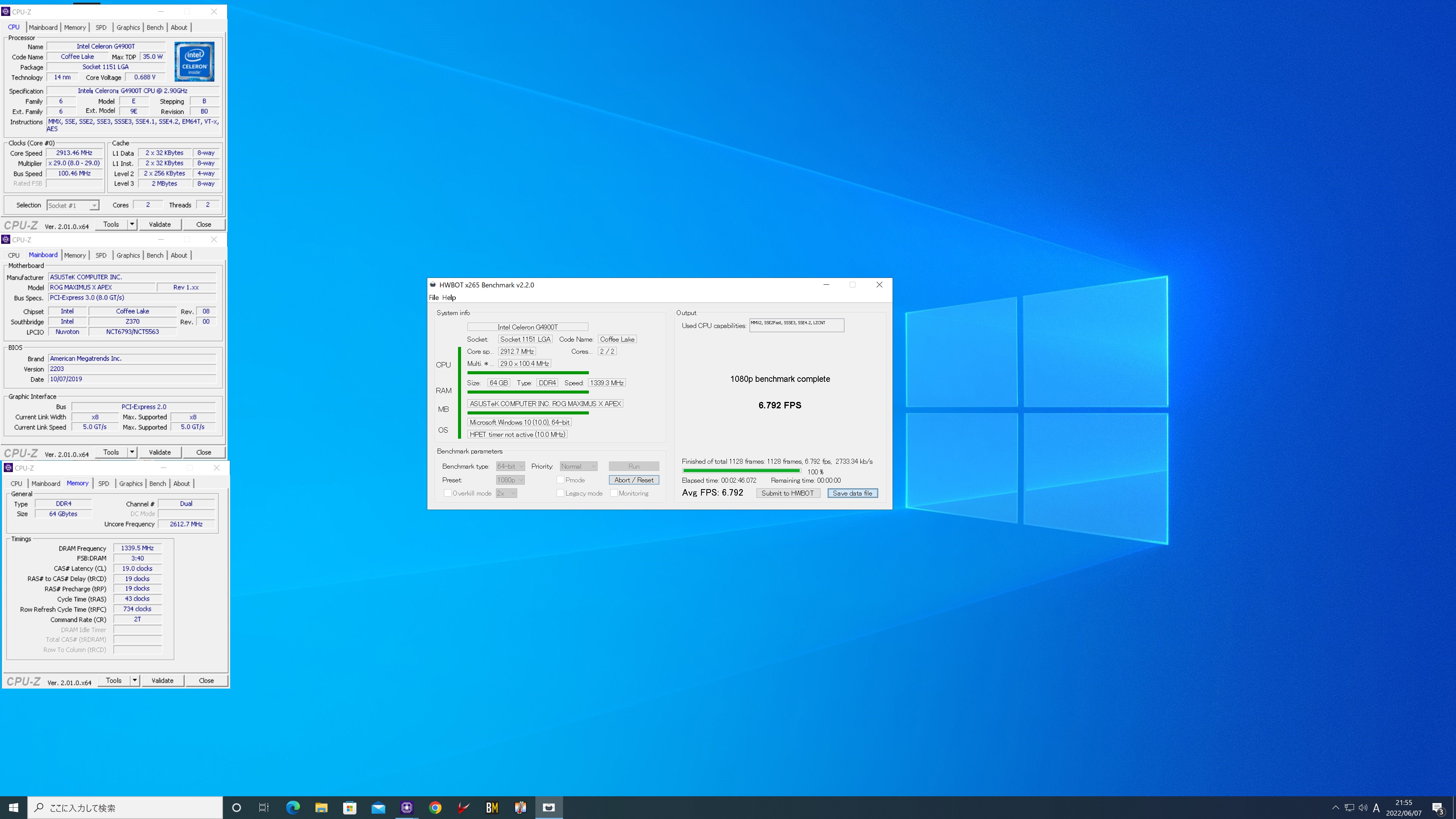Open the File menu in HWBOT x265
This screenshot has width=1456, height=819.
tap(433, 298)
